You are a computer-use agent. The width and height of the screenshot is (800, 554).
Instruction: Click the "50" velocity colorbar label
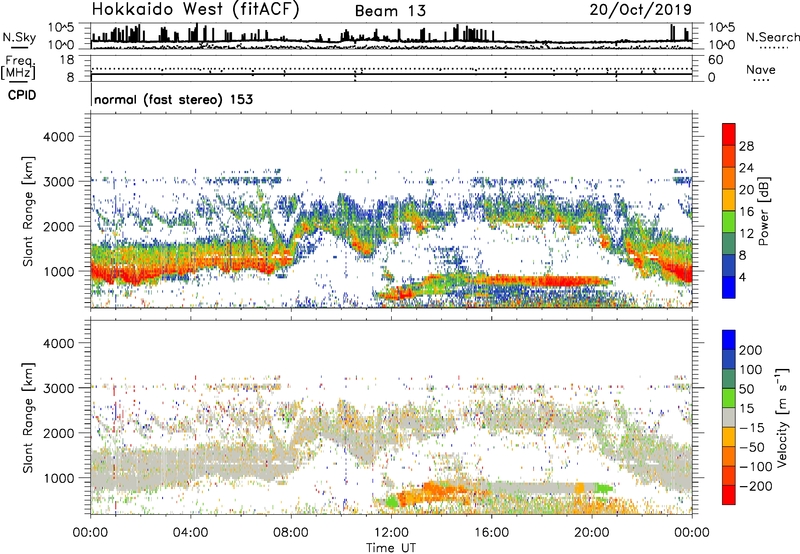tap(746, 389)
